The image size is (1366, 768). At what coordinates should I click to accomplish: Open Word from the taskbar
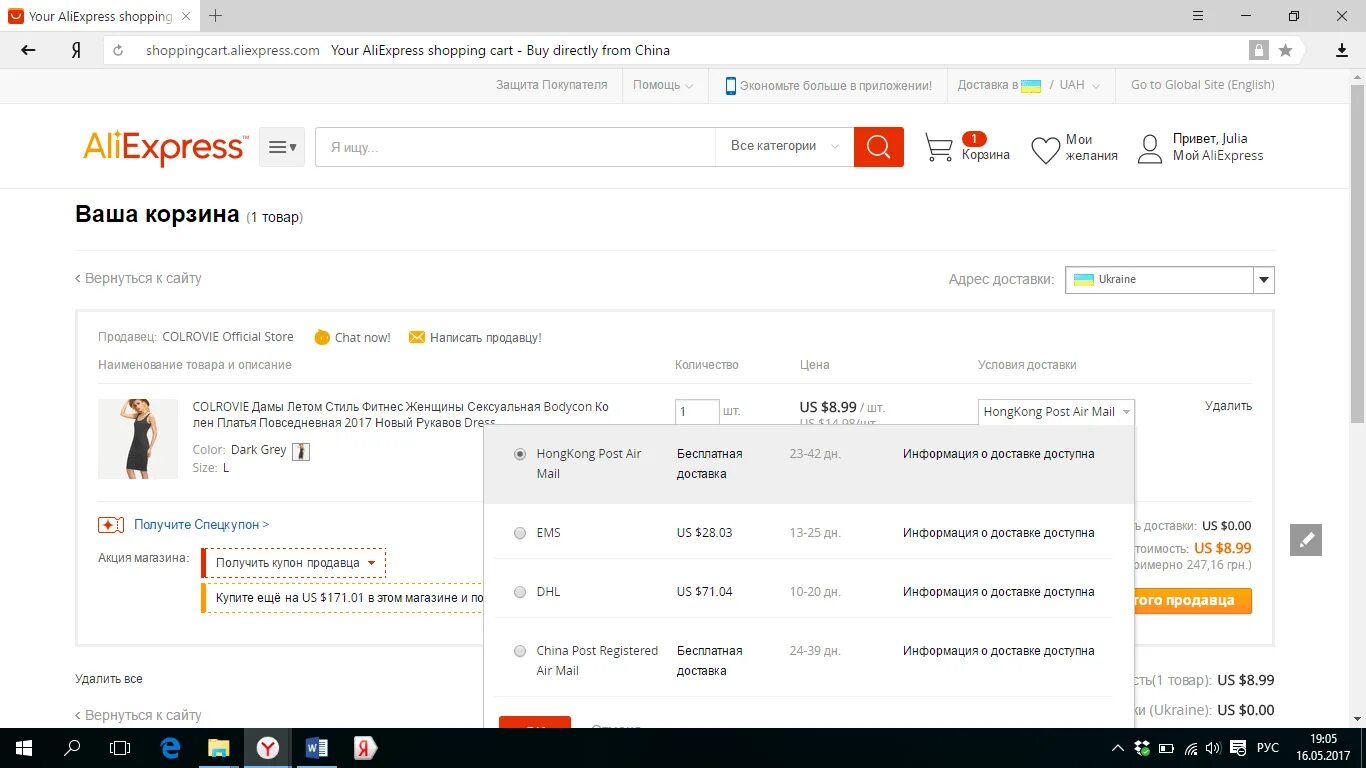(x=316, y=748)
